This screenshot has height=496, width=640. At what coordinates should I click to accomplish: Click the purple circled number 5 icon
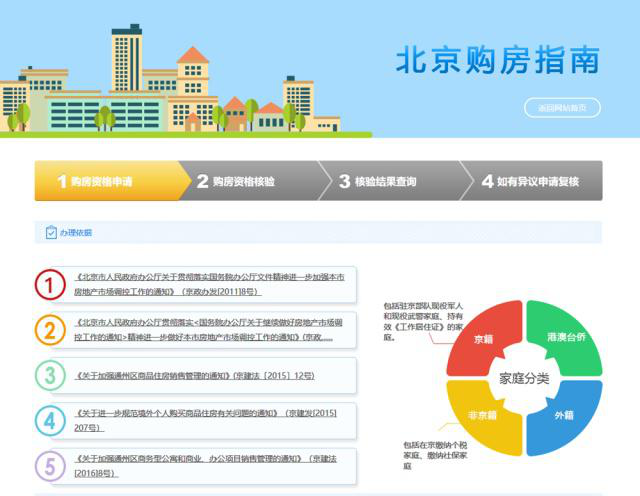[x=50, y=466]
